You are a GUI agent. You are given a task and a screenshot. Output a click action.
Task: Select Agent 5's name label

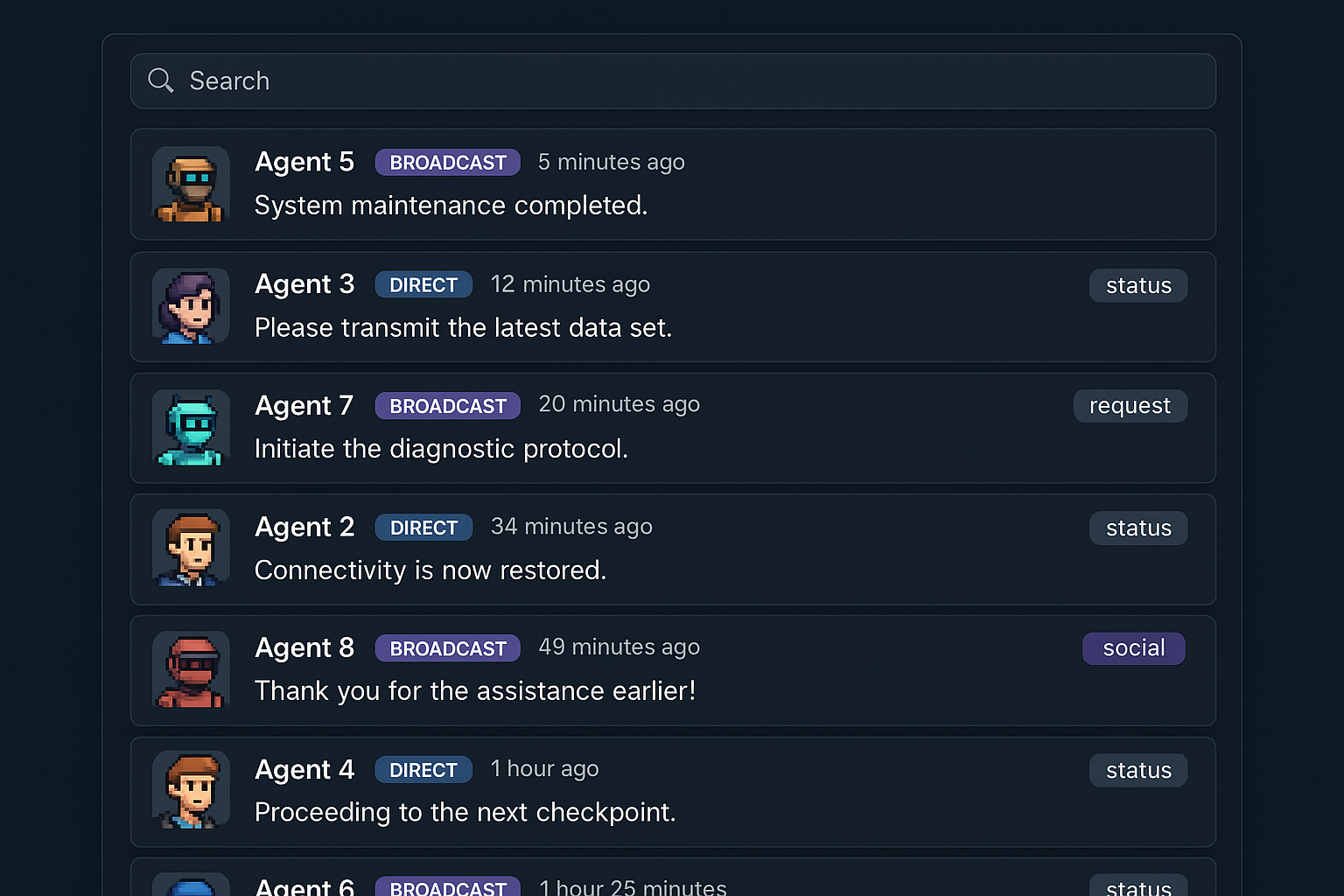[304, 162]
